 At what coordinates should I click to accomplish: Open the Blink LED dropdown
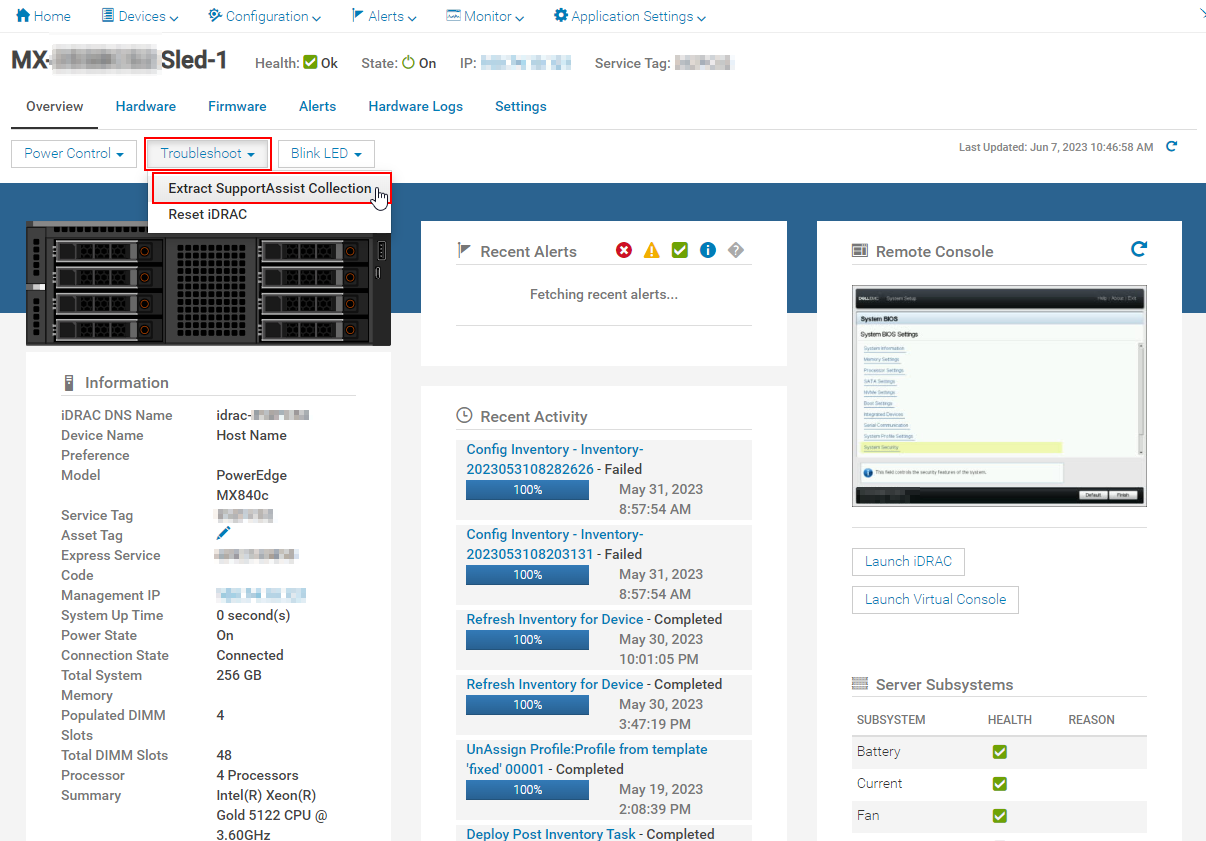click(x=325, y=153)
